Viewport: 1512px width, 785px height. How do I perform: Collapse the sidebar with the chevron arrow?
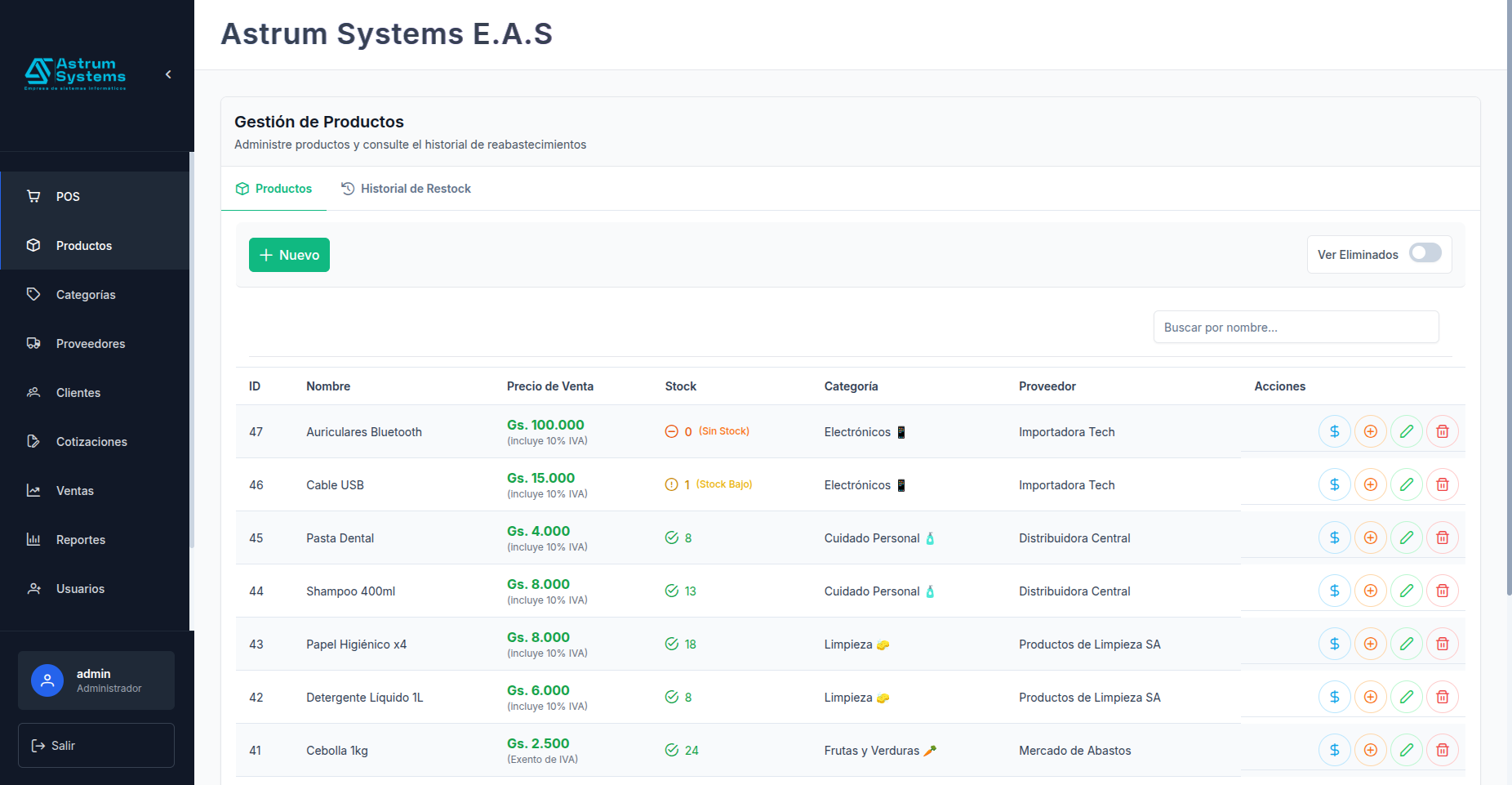(168, 74)
